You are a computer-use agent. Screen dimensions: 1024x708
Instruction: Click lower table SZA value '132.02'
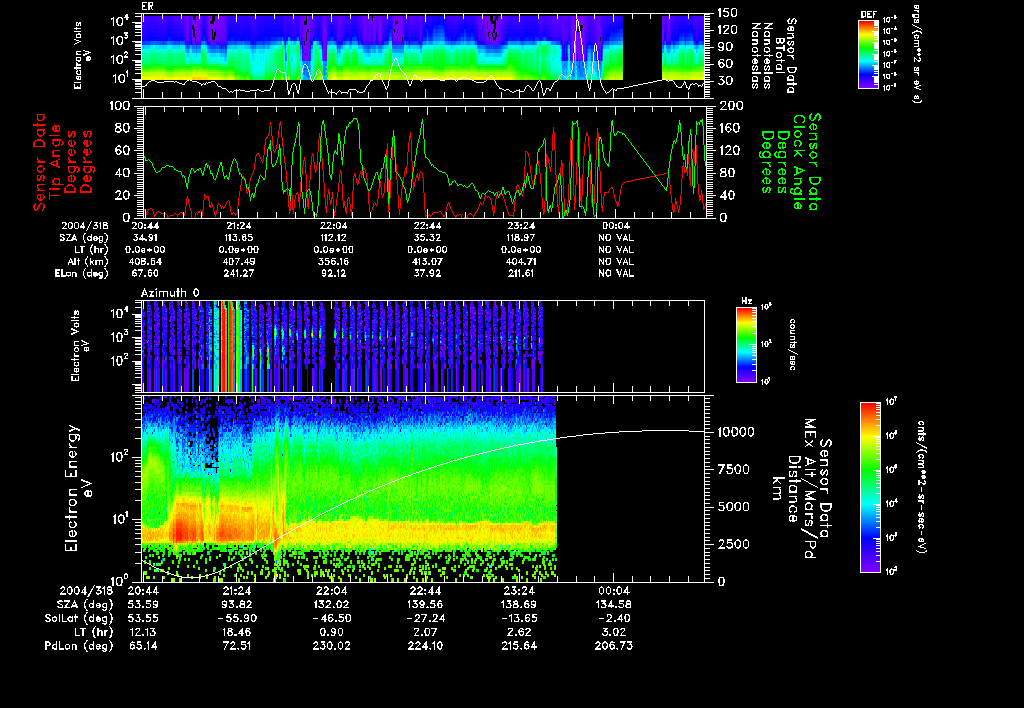pyautogui.click(x=331, y=605)
